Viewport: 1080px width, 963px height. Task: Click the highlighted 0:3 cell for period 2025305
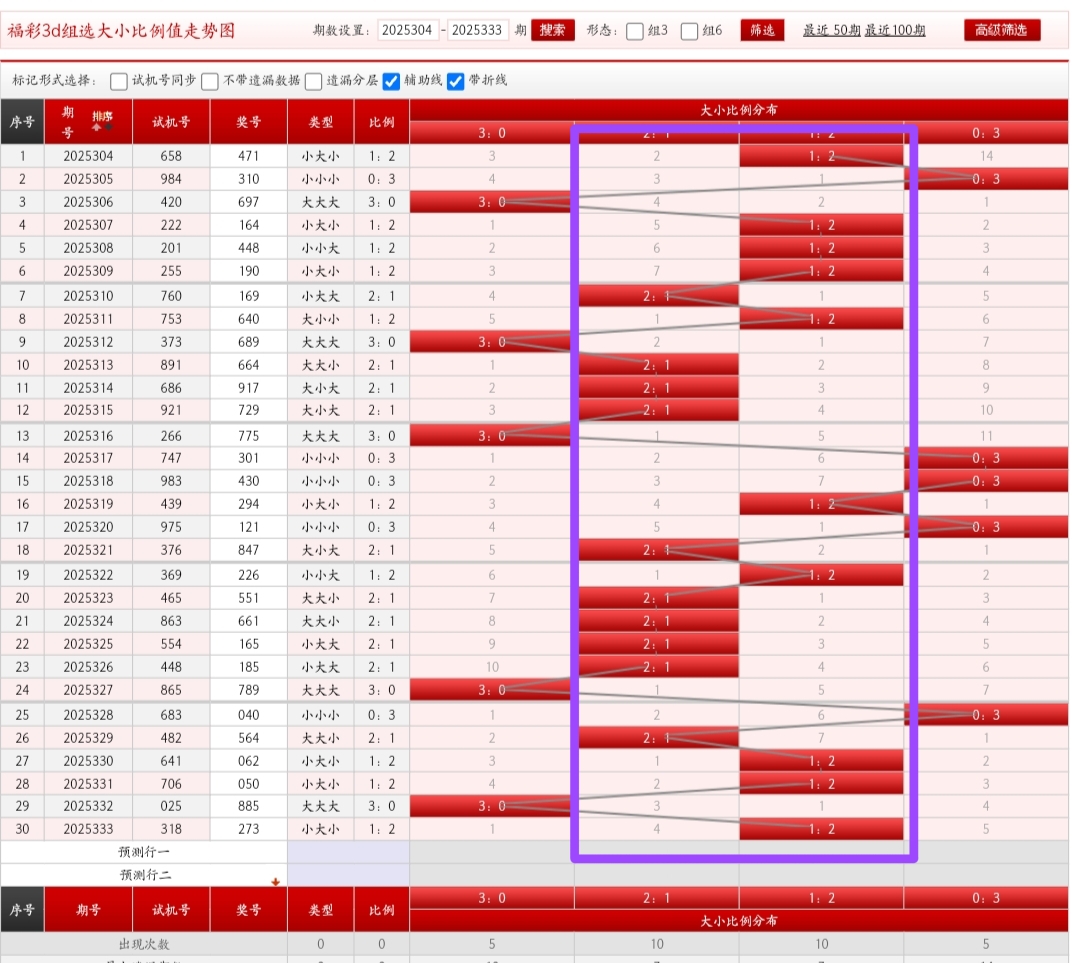point(985,179)
